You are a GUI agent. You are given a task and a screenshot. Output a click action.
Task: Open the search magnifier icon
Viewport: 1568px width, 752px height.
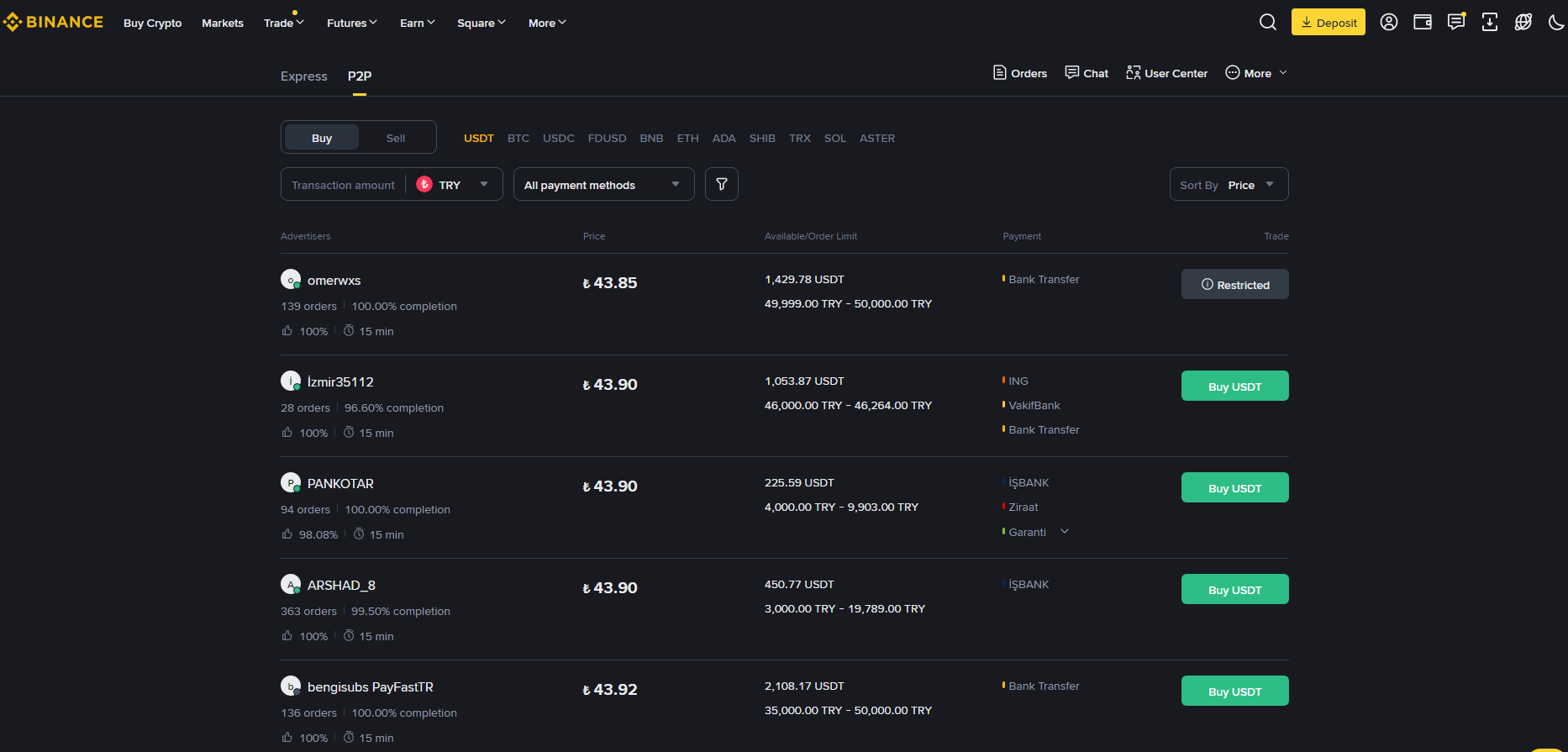point(1268,23)
